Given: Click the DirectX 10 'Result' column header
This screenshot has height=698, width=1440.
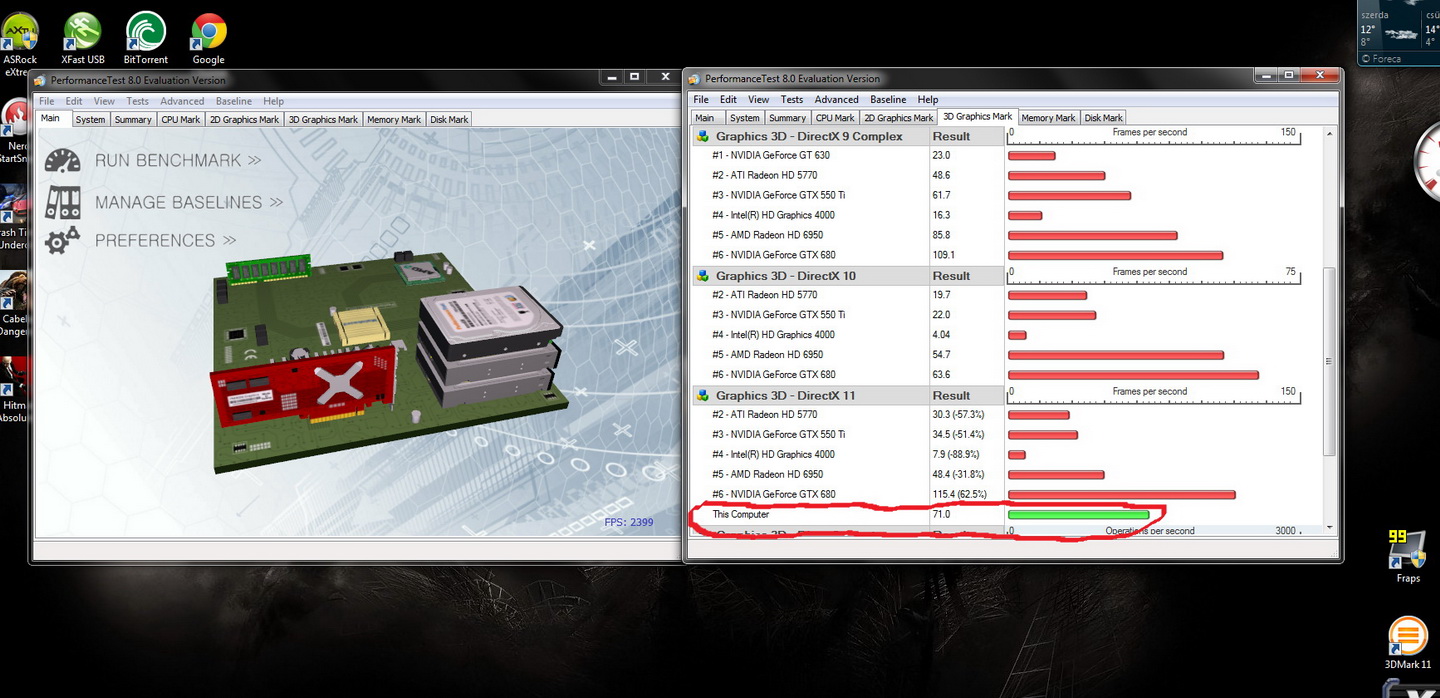Looking at the screenshot, I should 951,276.
